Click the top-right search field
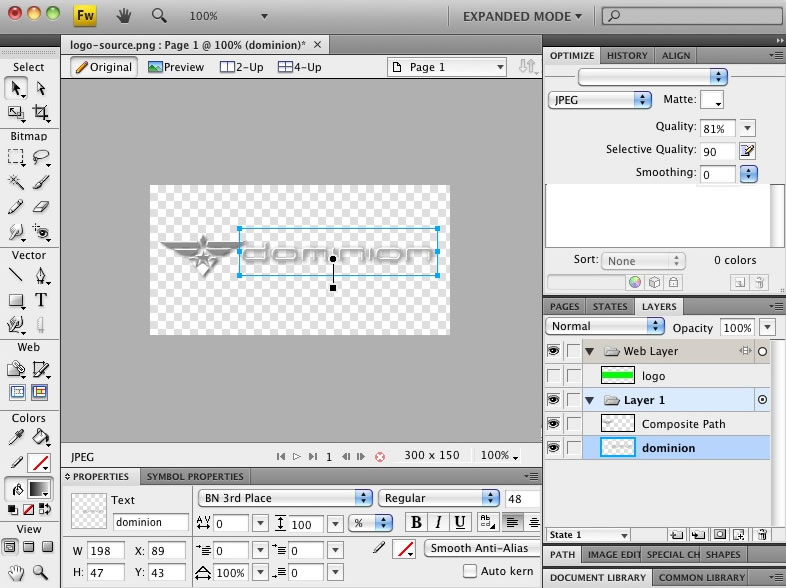 coord(693,16)
